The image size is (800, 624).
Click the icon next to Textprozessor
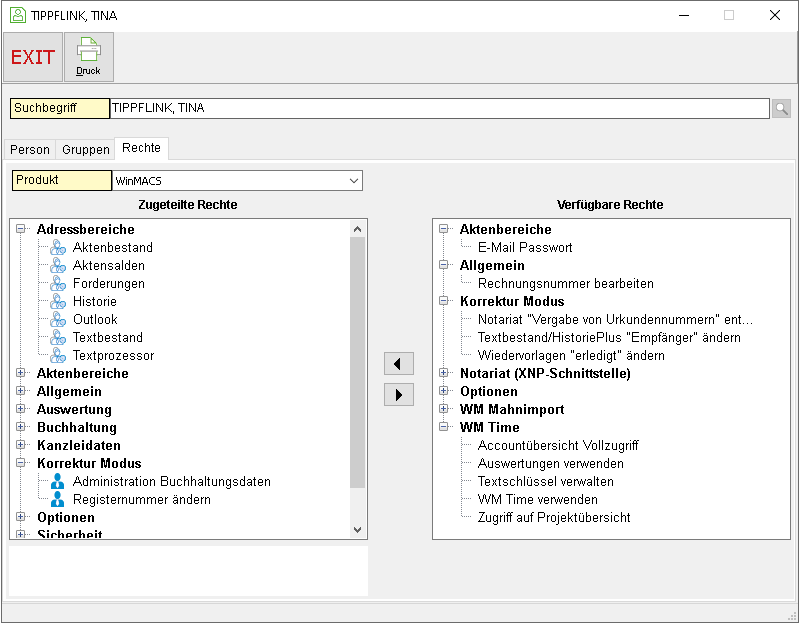click(58, 355)
